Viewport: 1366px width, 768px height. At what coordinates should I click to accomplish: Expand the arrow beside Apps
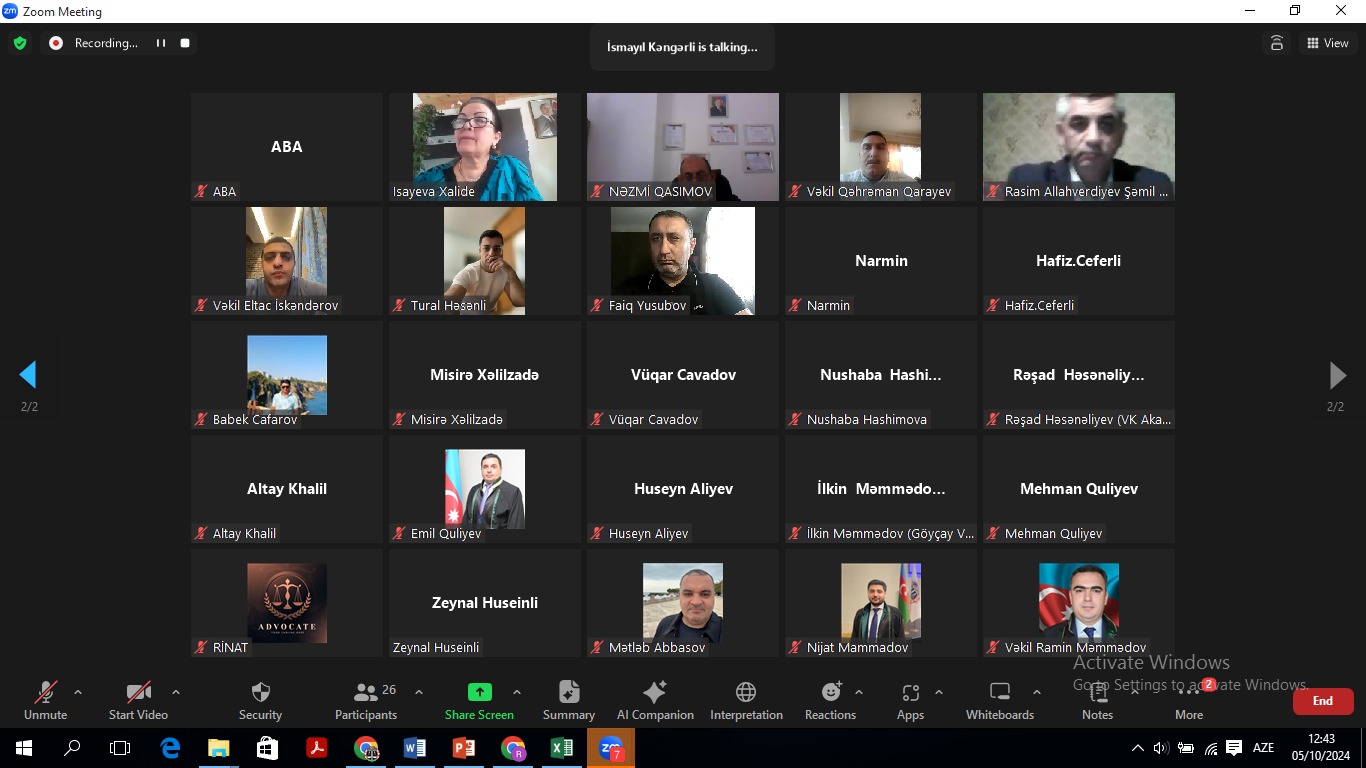[938, 692]
